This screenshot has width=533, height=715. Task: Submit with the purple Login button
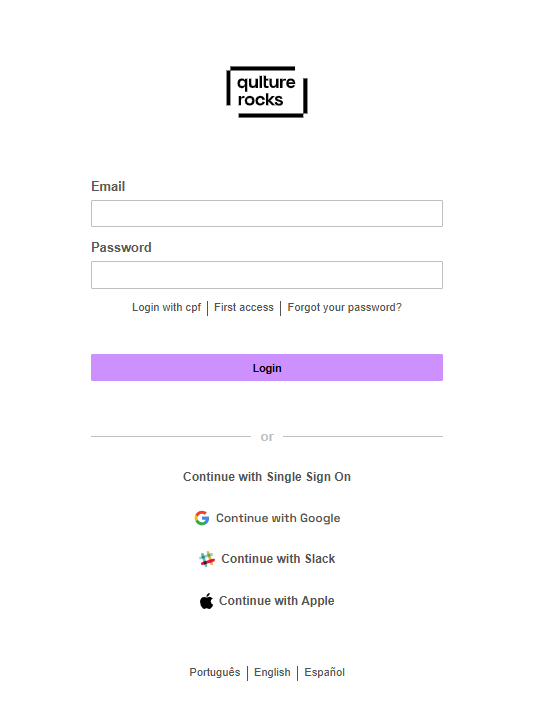click(267, 368)
